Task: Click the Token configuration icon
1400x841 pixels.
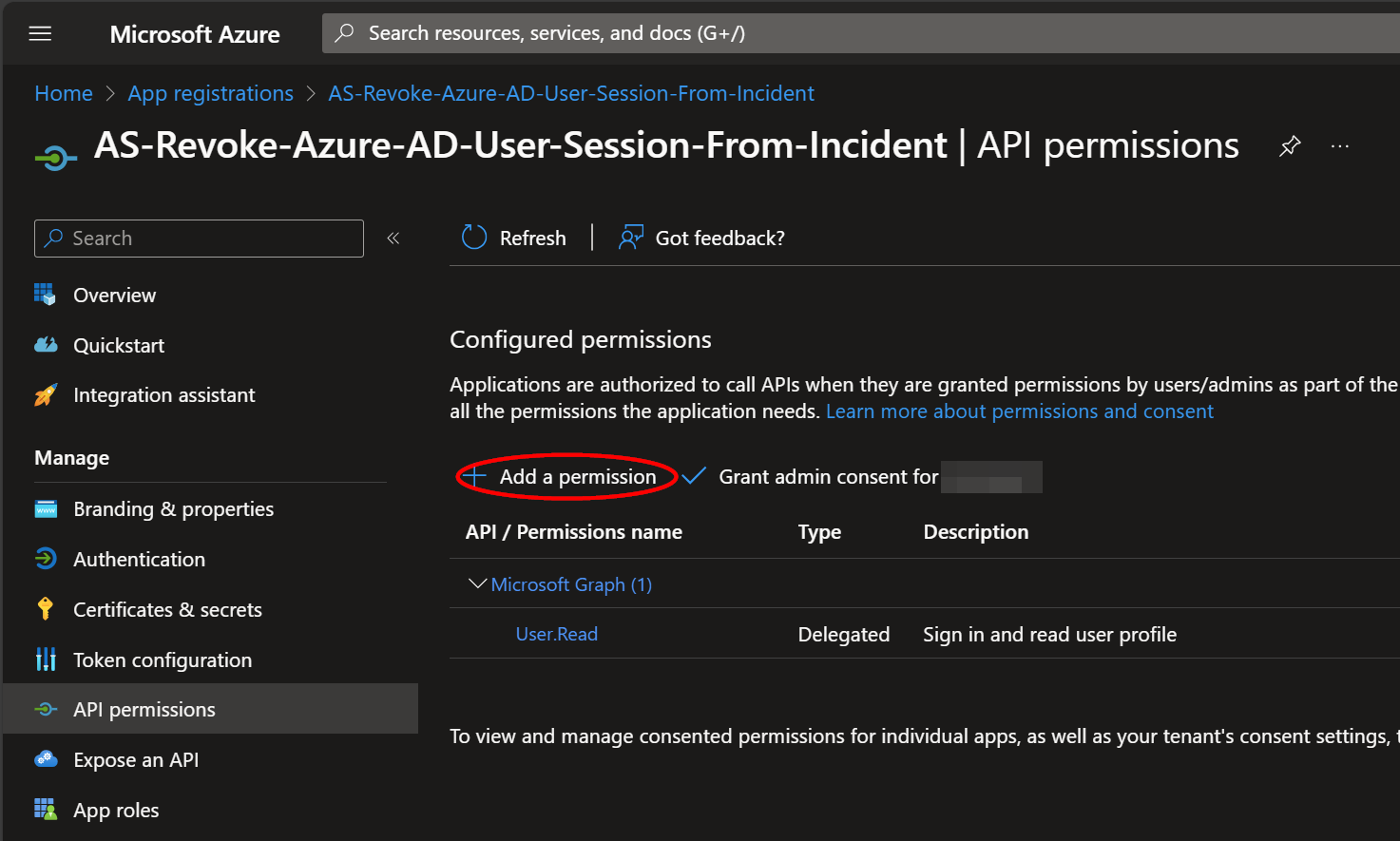Action: (46, 659)
